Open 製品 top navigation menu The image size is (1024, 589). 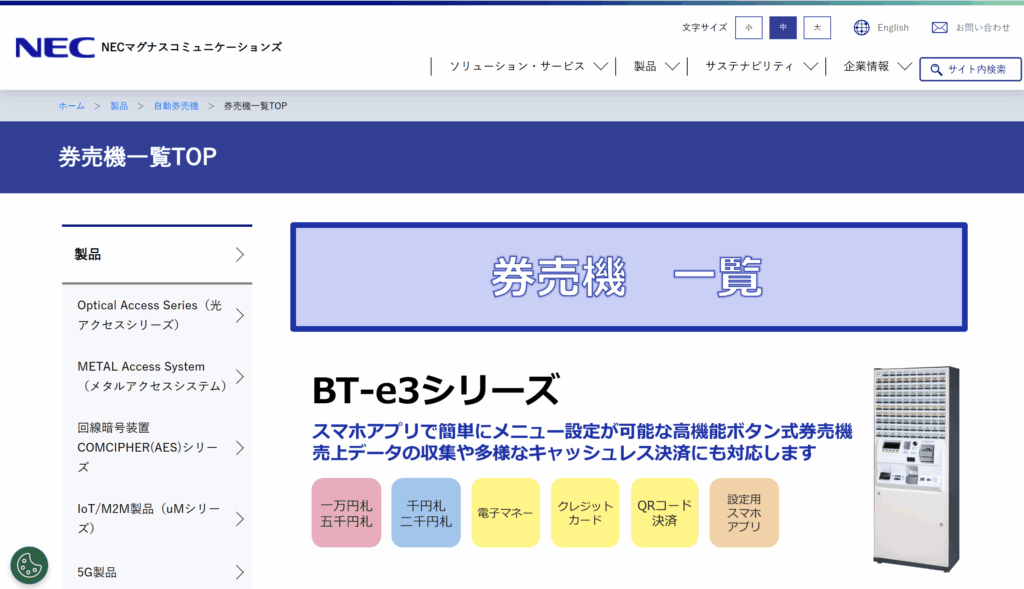[x=645, y=66]
